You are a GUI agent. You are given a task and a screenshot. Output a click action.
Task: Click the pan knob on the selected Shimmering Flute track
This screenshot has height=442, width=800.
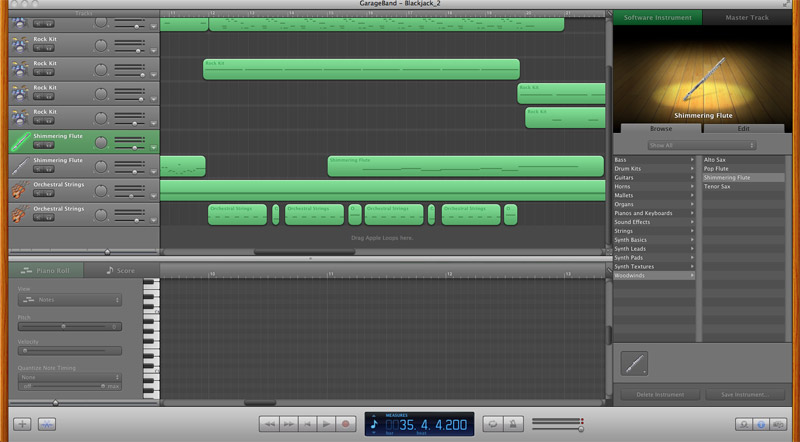(x=101, y=142)
